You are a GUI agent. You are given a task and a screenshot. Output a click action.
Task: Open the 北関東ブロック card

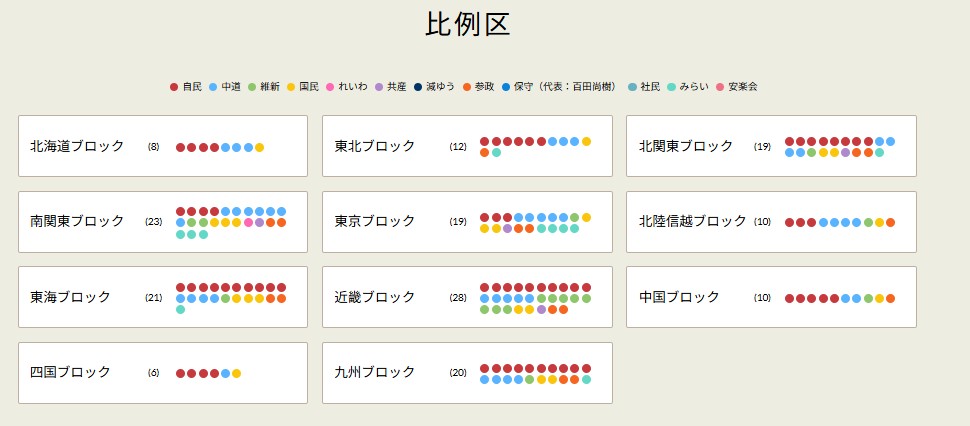coord(771,146)
